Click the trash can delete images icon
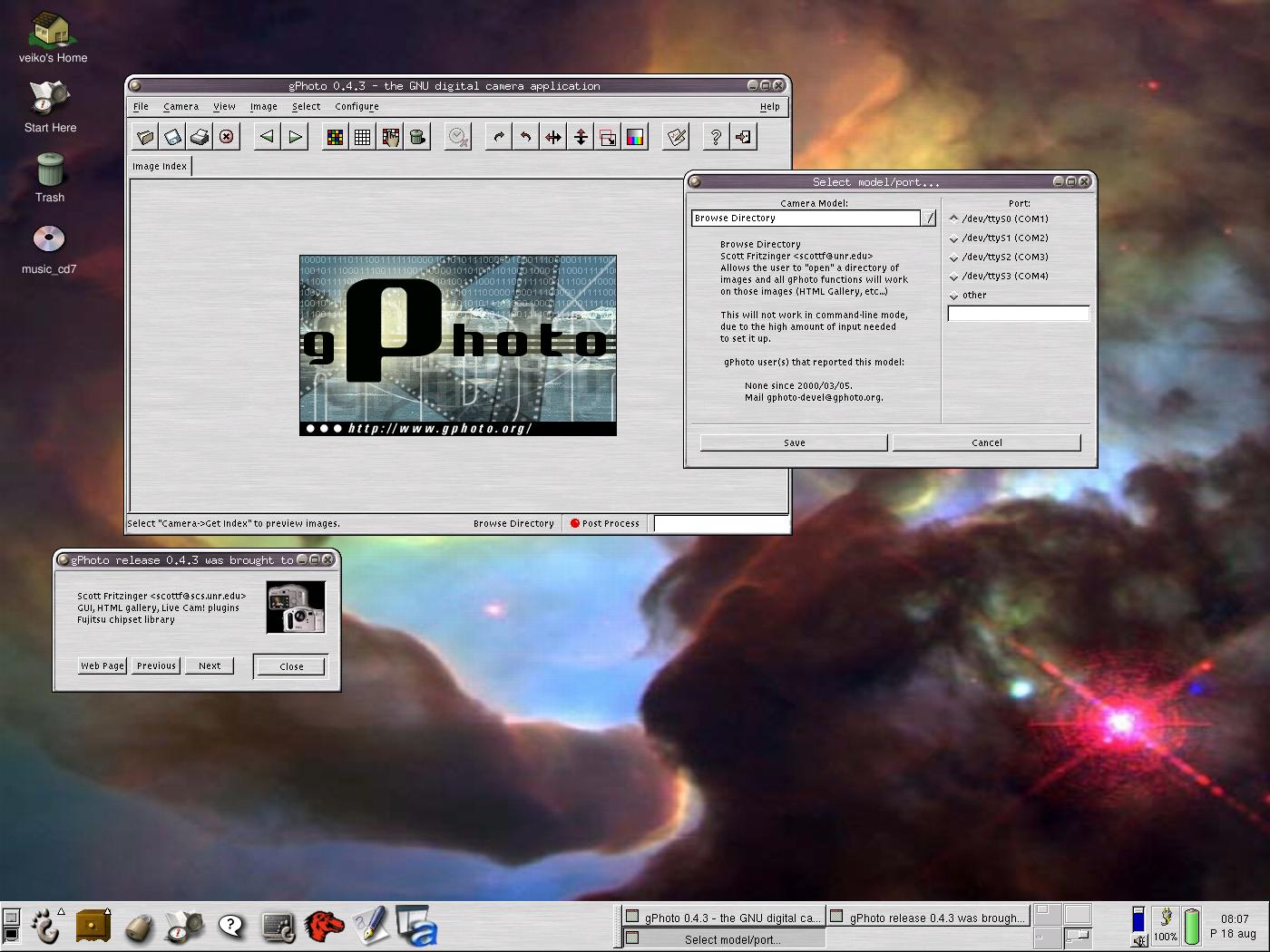This screenshot has height=952, width=1270. point(417,137)
